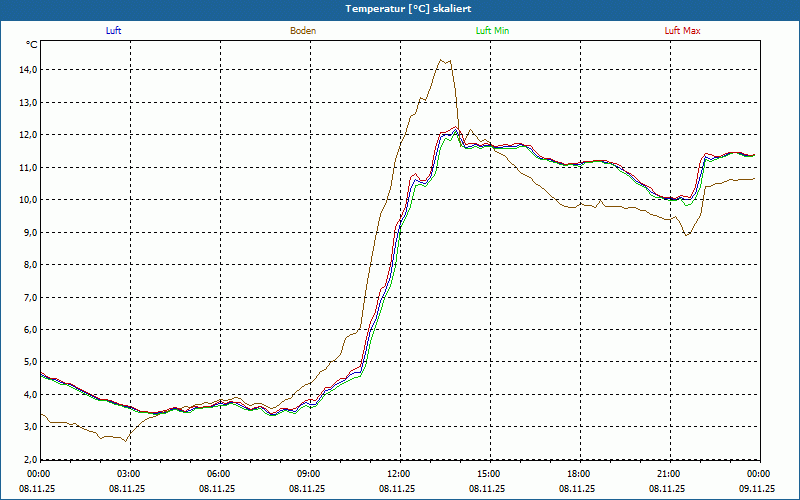Select the 'Luft' legend label
800x500 pixels.
point(114,31)
